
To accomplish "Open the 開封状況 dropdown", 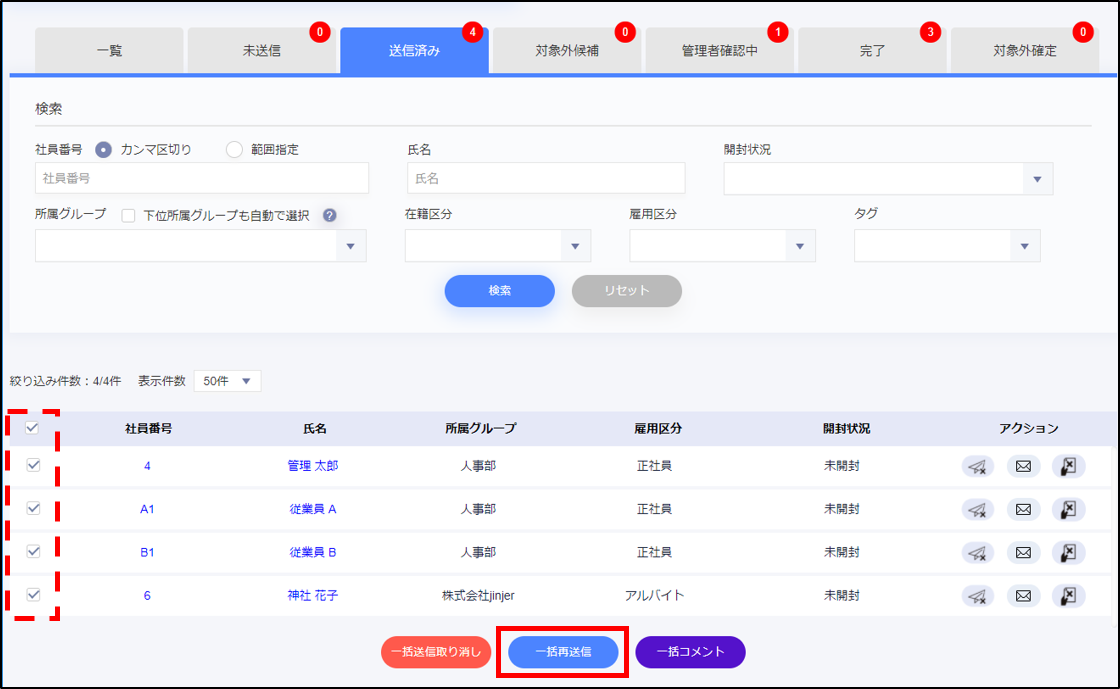I will pos(888,179).
